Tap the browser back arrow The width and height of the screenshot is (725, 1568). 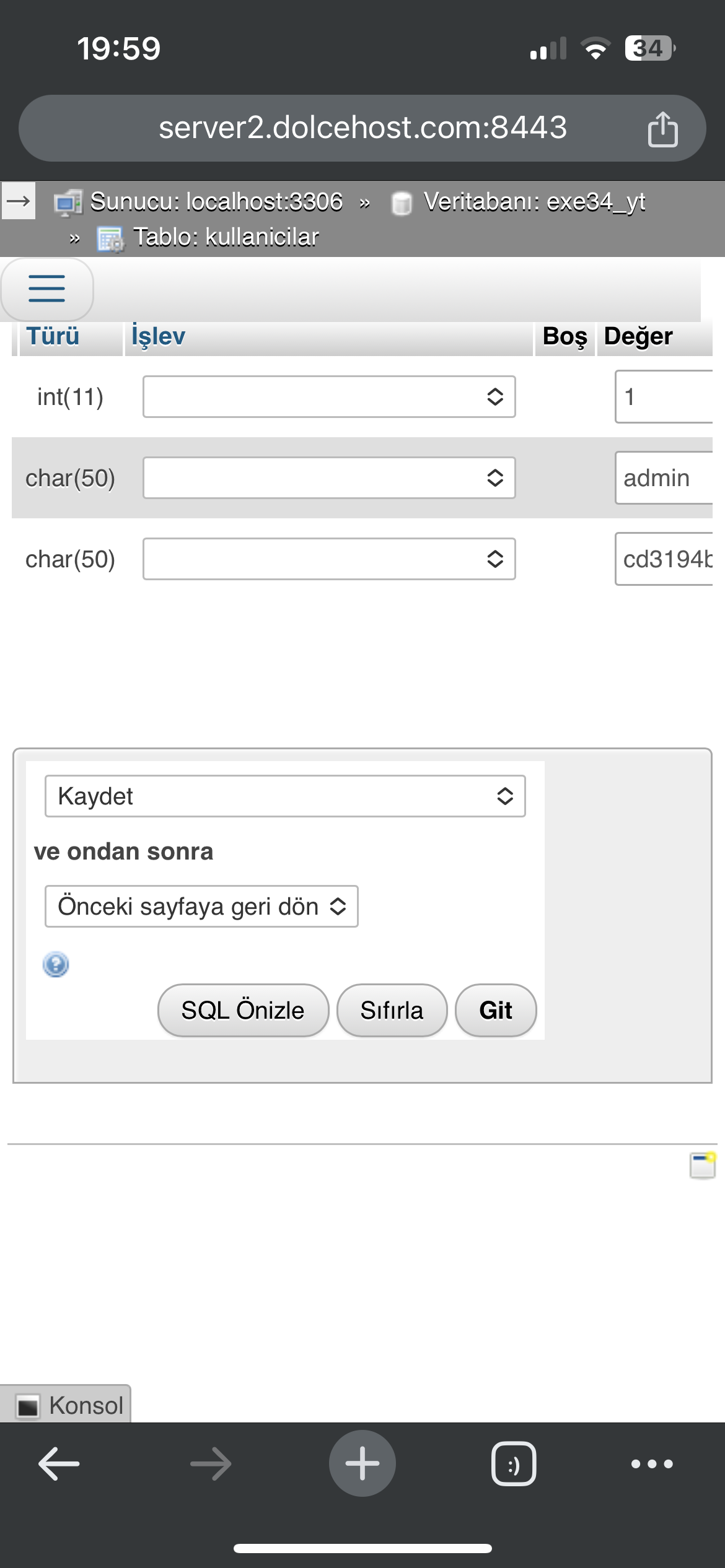tap(59, 1464)
